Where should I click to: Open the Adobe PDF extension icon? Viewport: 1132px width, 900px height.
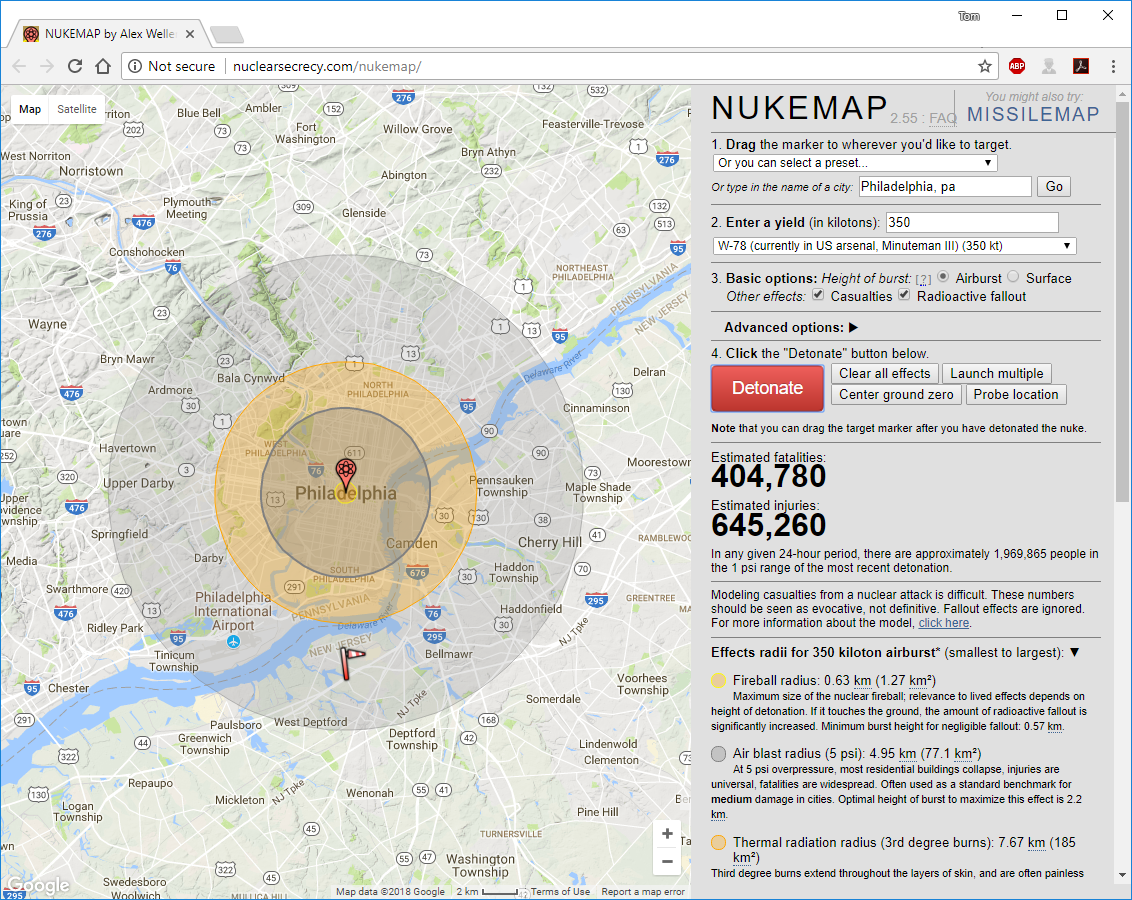pos(1081,66)
